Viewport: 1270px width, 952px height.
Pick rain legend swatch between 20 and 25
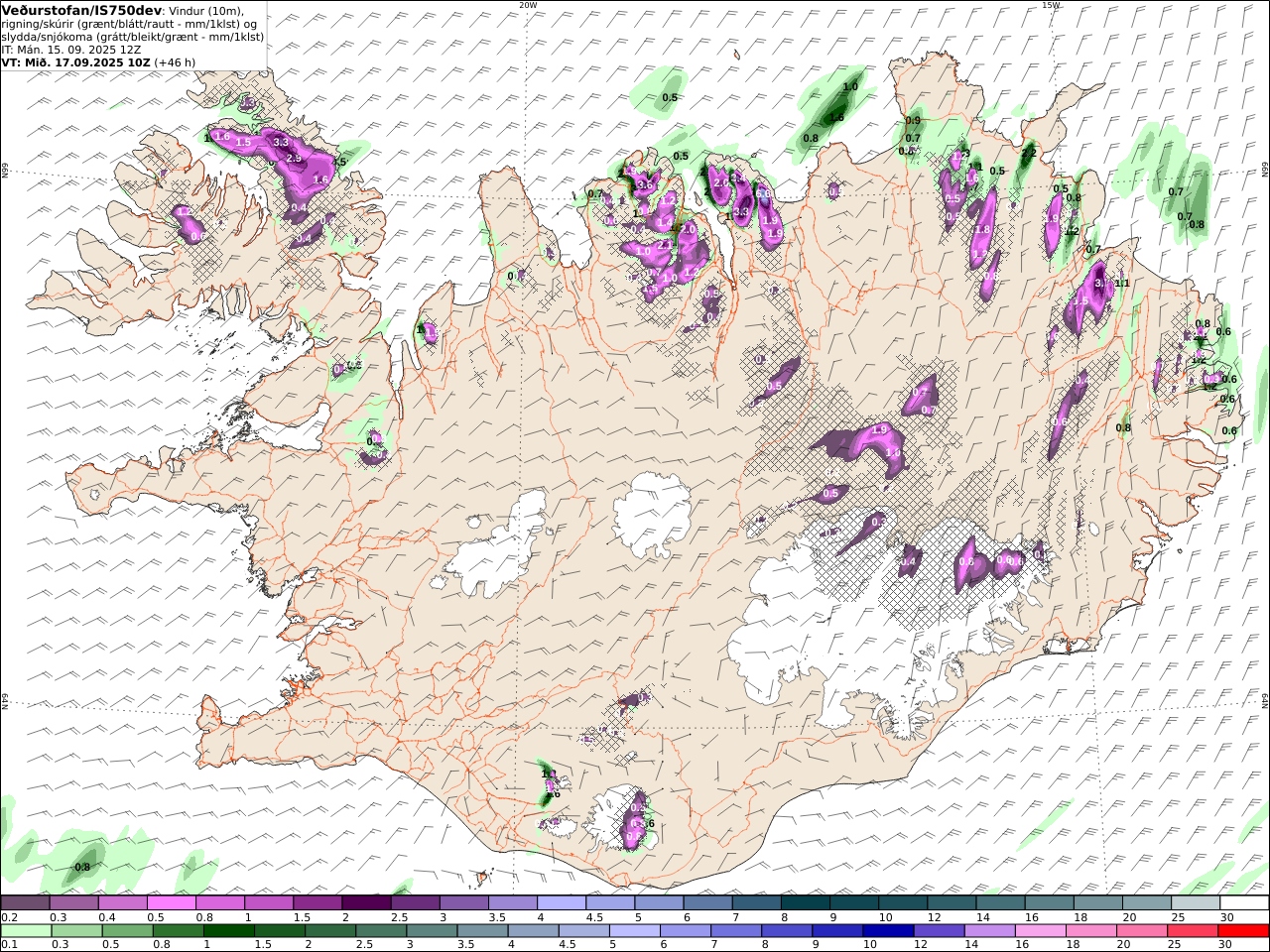[1141, 930]
